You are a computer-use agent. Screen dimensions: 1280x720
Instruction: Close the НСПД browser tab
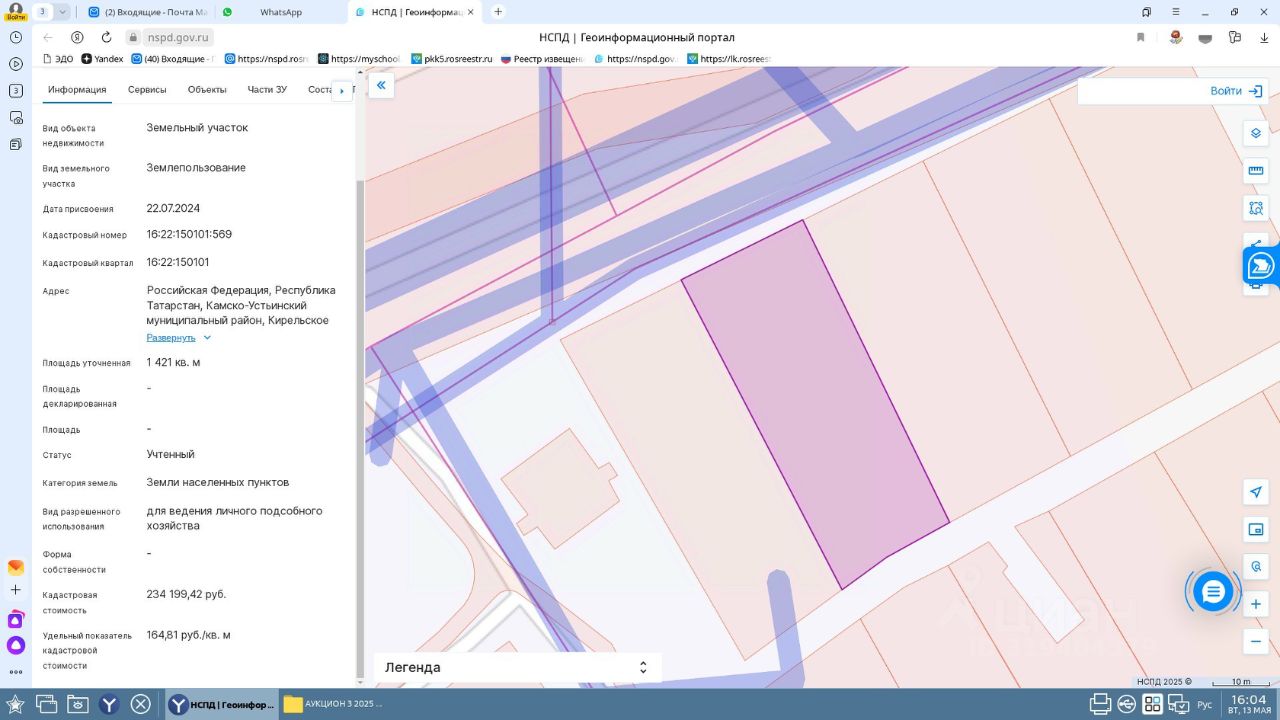(470, 12)
